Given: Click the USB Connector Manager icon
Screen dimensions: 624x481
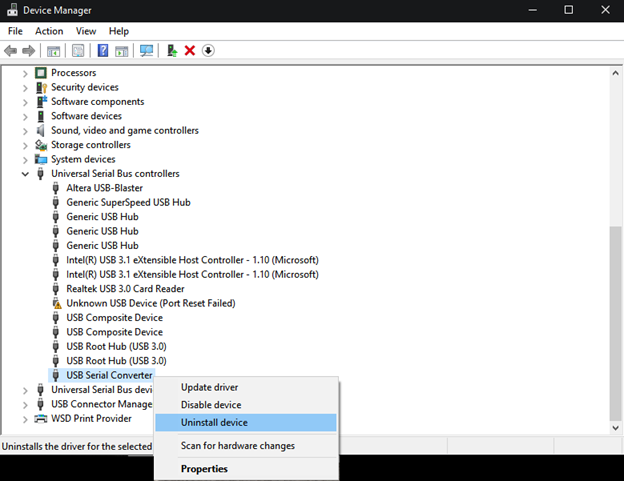Looking at the screenshot, I should [40, 404].
